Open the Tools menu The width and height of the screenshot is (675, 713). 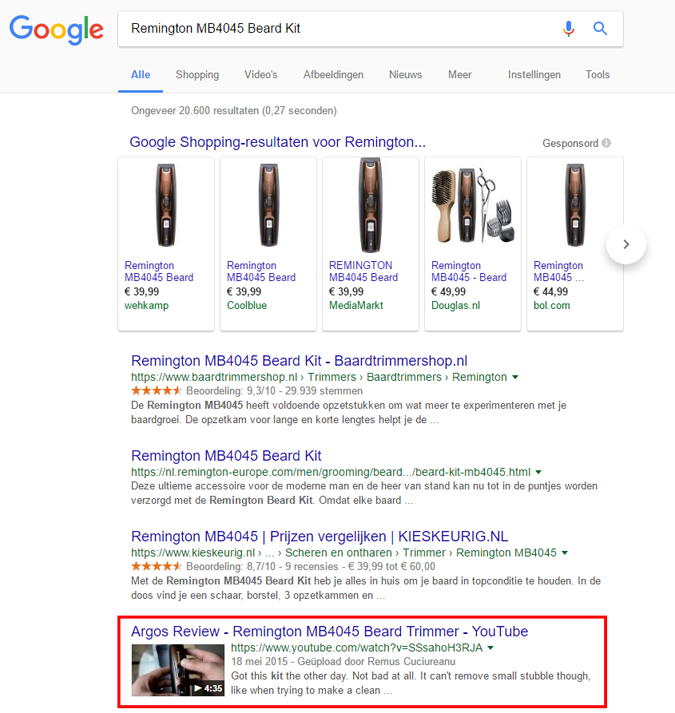coord(597,75)
